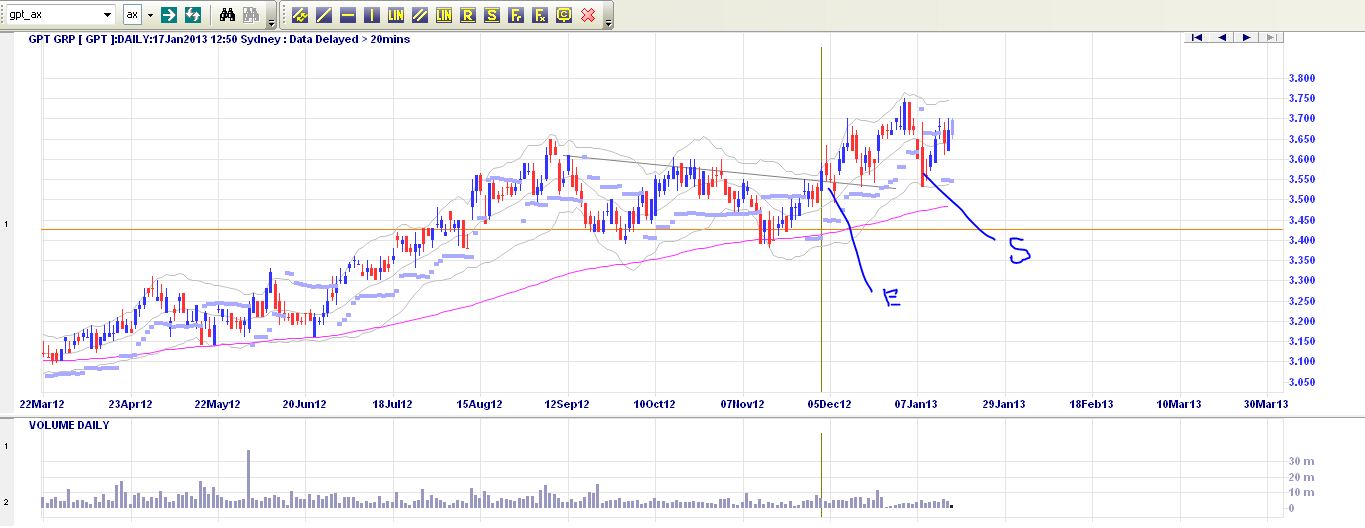Screen dimensions: 1365x528
Task: Click the 20 m volume axis label
Action: pyautogui.click(x=1300, y=477)
